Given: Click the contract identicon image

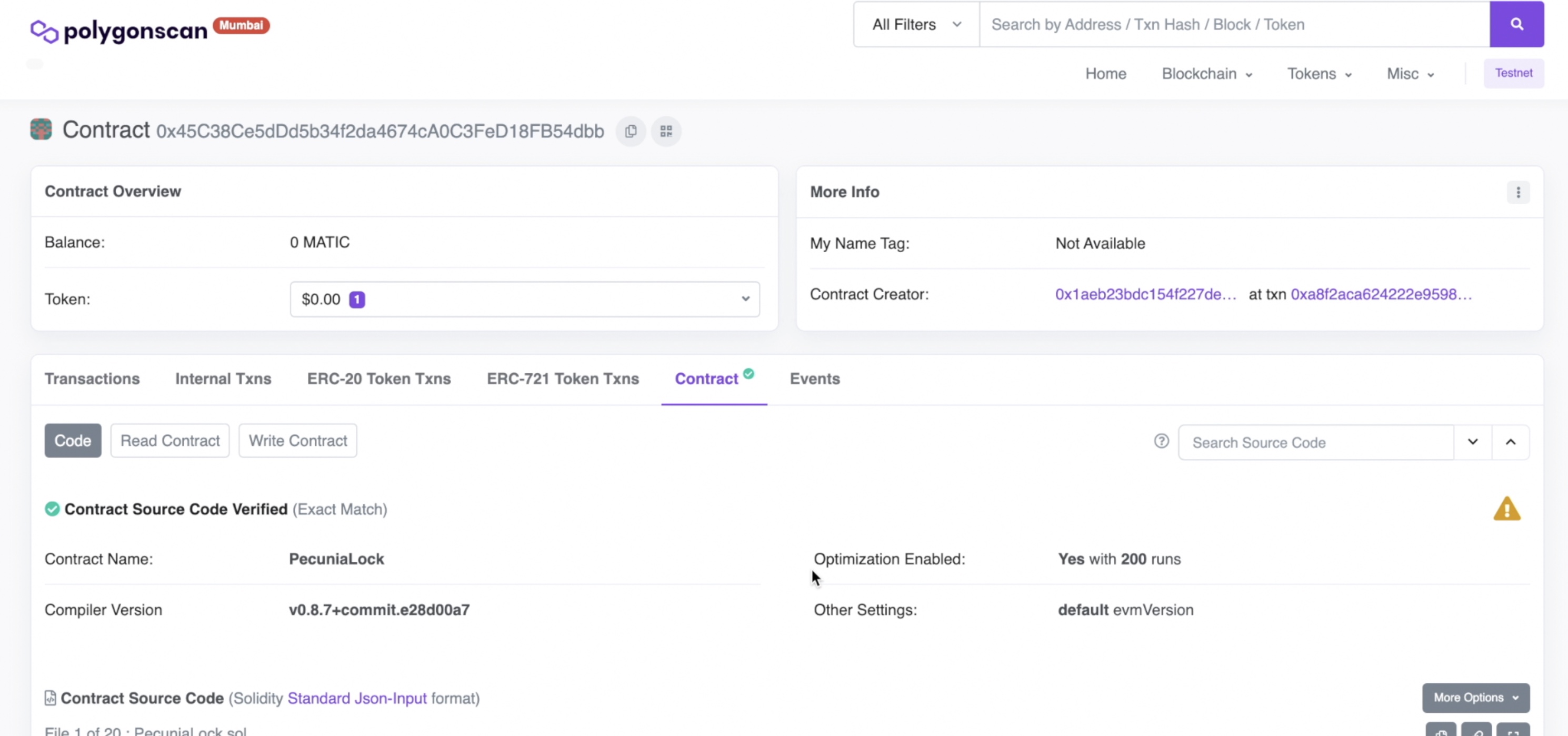Looking at the screenshot, I should pos(41,130).
